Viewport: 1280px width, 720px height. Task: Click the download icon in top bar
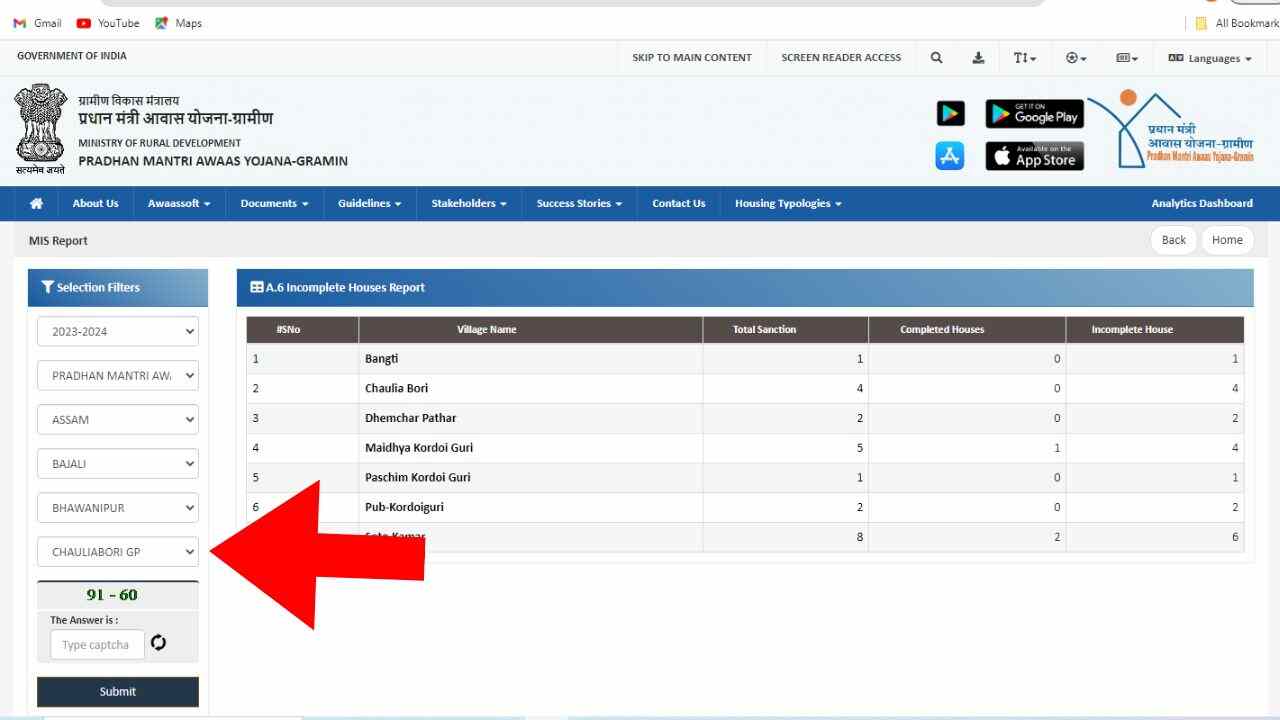[978, 58]
